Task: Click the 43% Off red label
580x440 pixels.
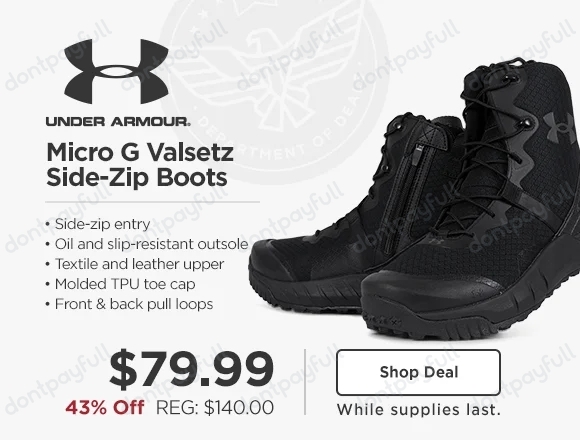Action: tap(105, 407)
